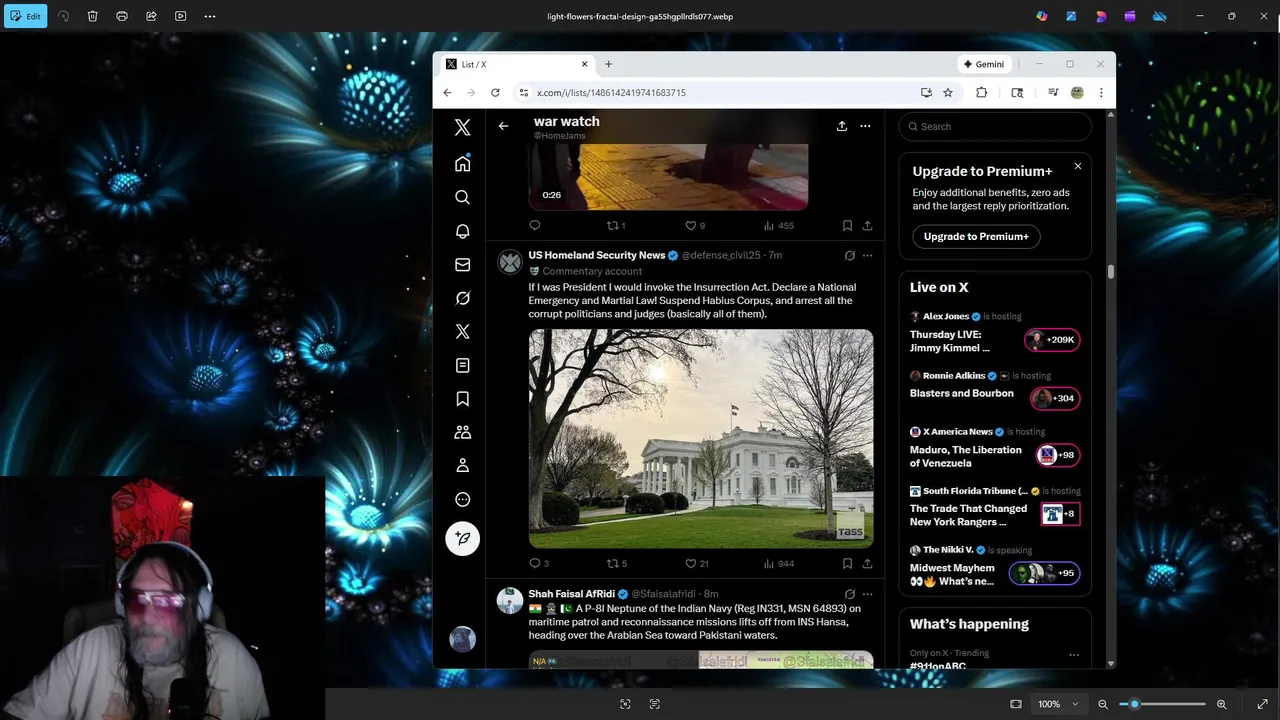
Task: Open Chrome extensions puzzle icon
Action: pos(981,92)
